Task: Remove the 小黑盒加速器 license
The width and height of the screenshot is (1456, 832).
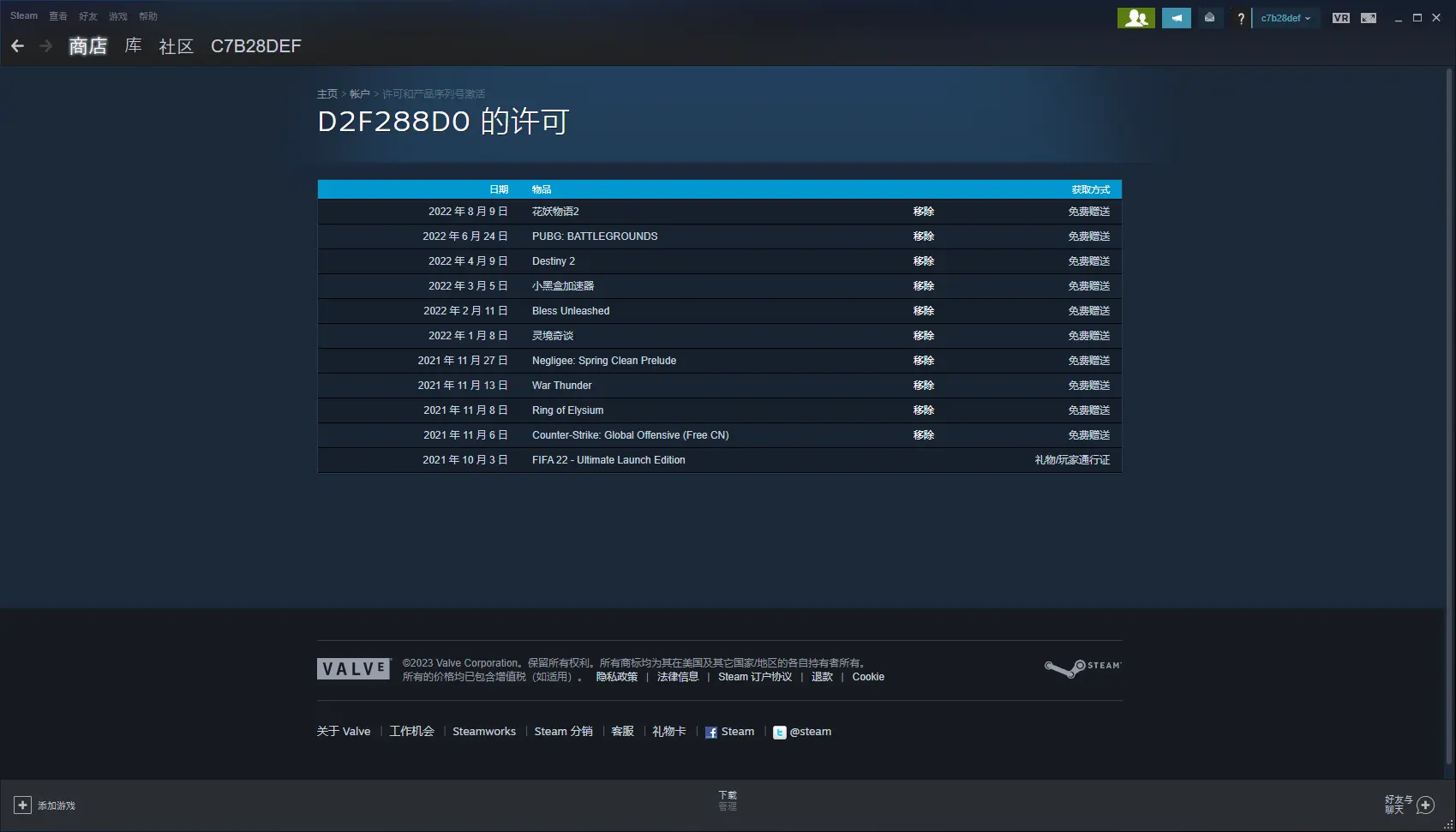Action: pyautogui.click(x=924, y=286)
